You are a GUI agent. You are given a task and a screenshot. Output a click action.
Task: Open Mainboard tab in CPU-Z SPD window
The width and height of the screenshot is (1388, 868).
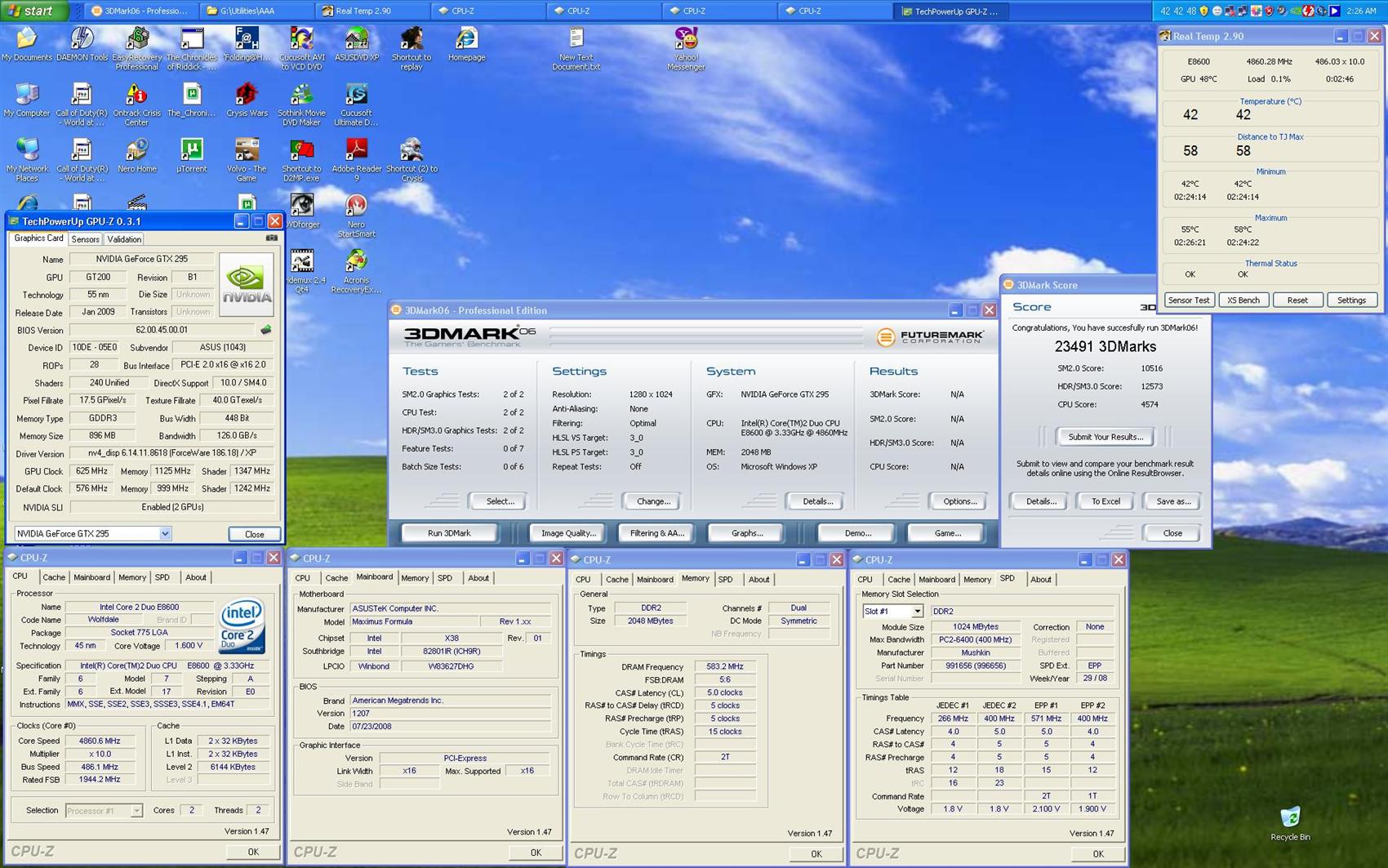936,580
